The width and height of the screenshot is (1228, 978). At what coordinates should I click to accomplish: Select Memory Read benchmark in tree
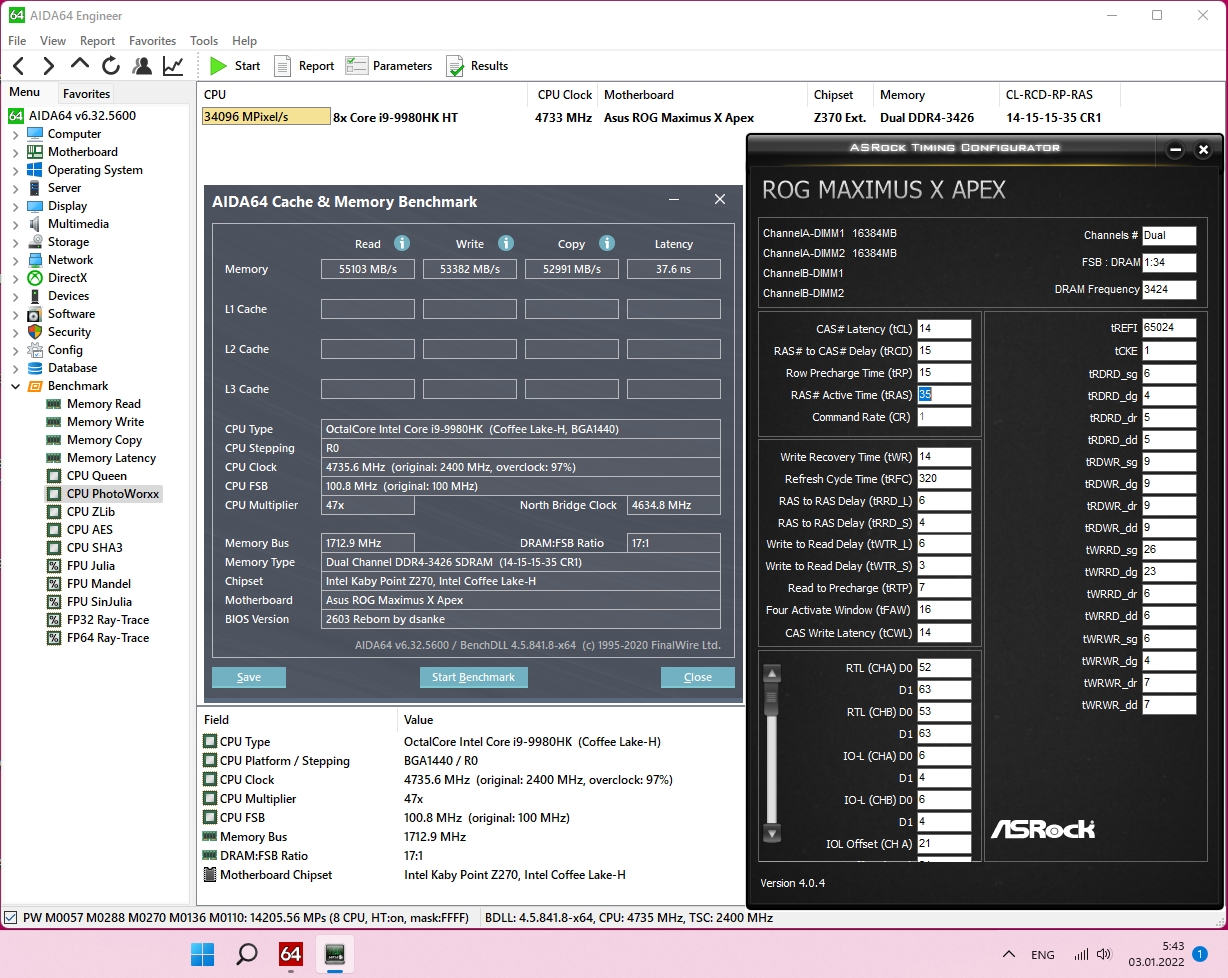tap(103, 404)
